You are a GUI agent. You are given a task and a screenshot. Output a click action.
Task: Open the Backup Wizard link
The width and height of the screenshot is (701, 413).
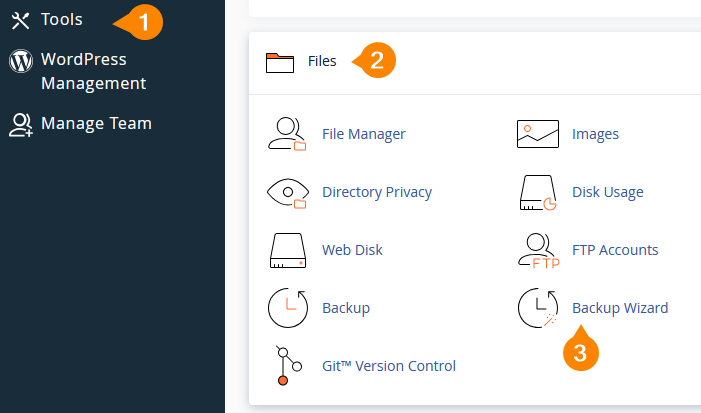pyautogui.click(x=620, y=308)
